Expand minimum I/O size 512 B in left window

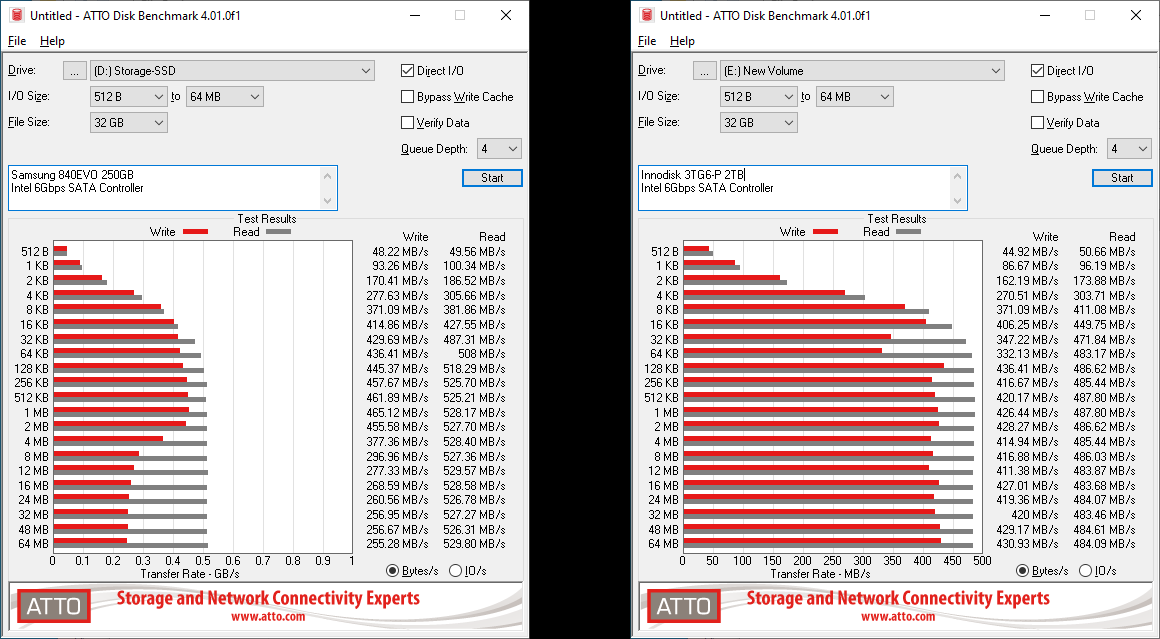[x=129, y=97]
